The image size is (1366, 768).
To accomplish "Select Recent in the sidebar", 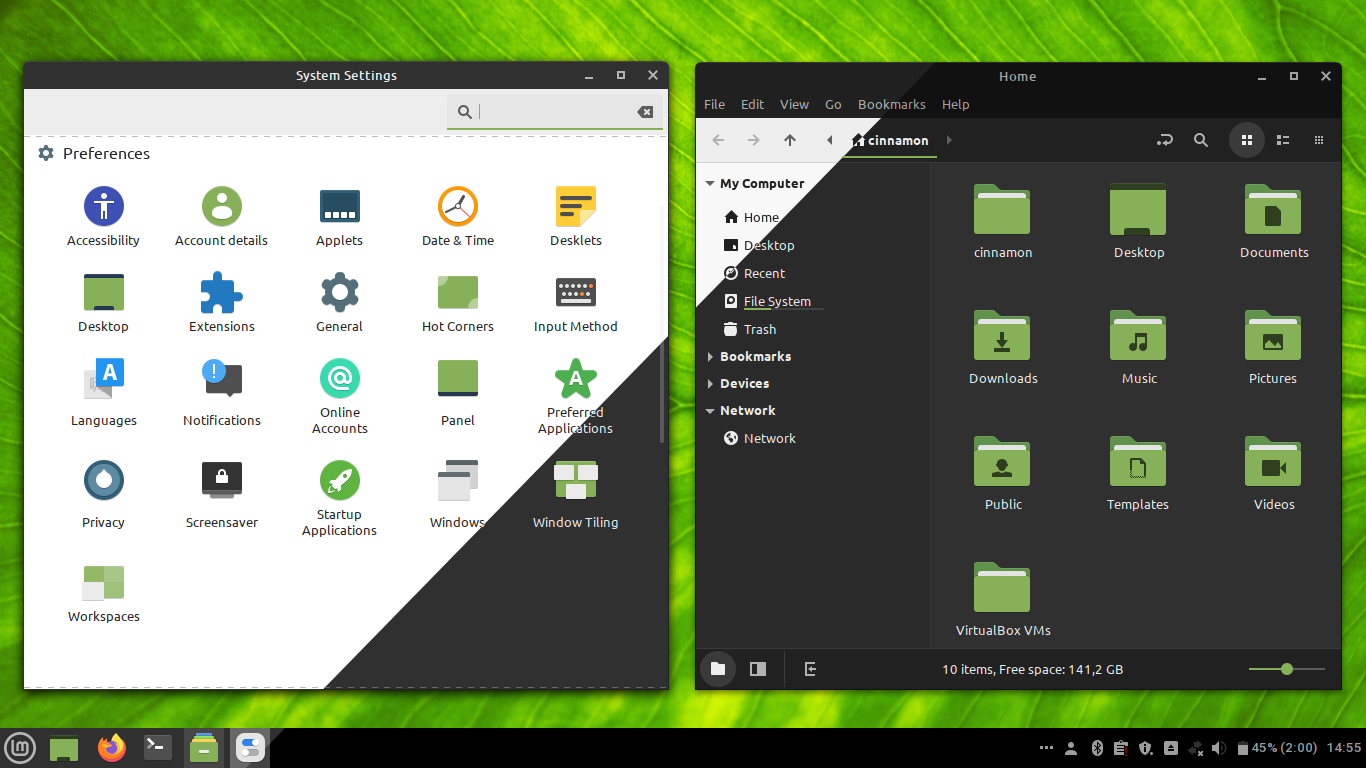I will [x=755, y=273].
